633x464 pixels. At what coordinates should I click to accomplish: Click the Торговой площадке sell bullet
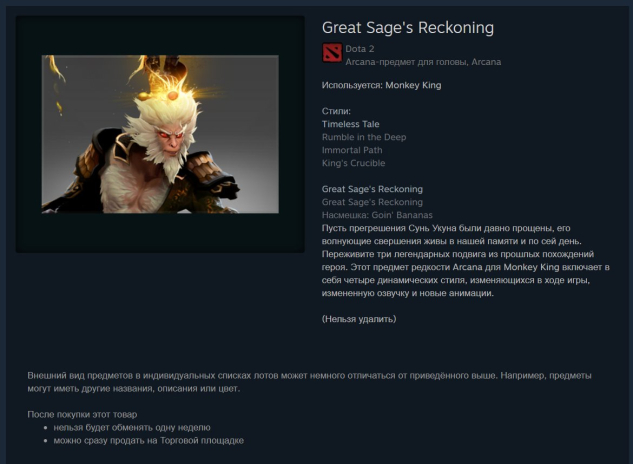click(149, 440)
